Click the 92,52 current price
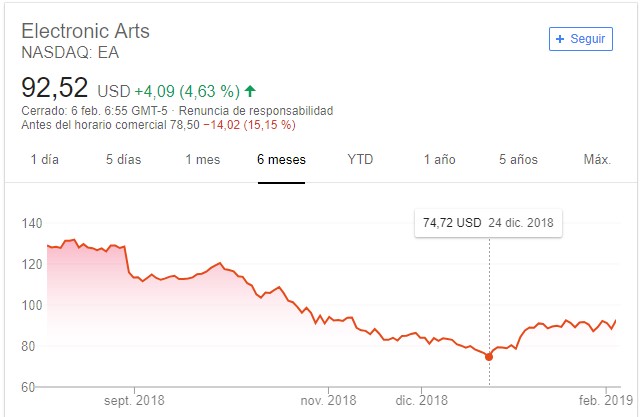The height and width of the screenshot is (417, 641). (x=55, y=87)
